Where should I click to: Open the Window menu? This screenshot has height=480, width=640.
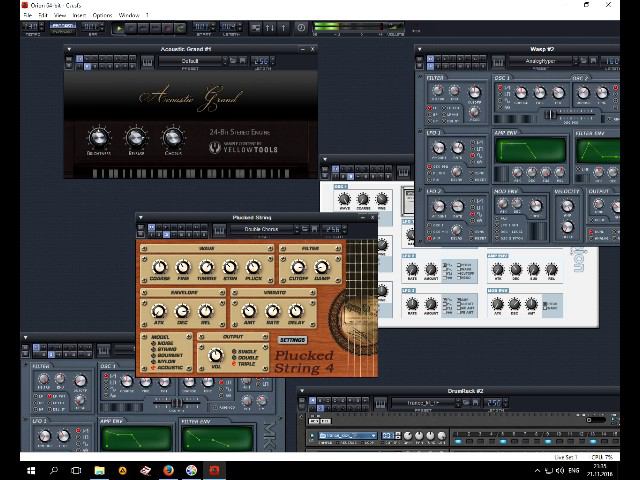[x=129, y=15]
